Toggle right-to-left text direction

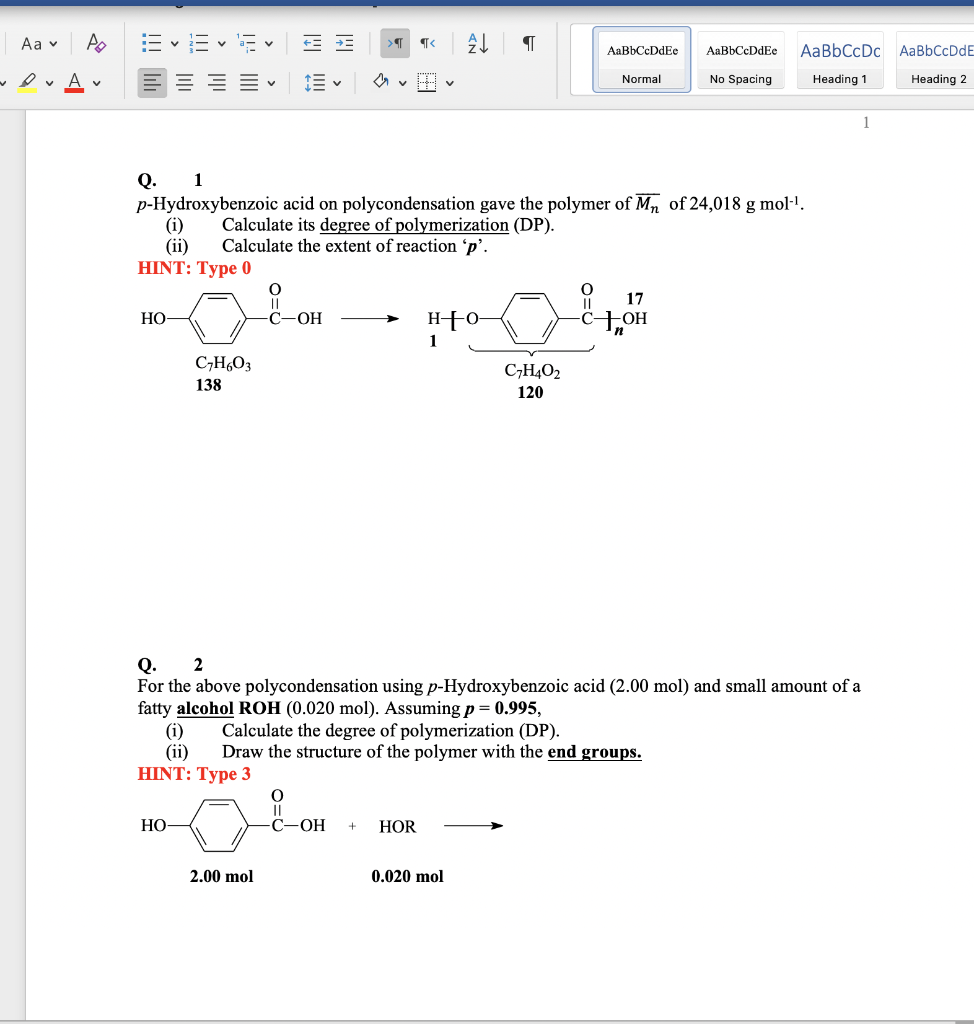[x=427, y=42]
